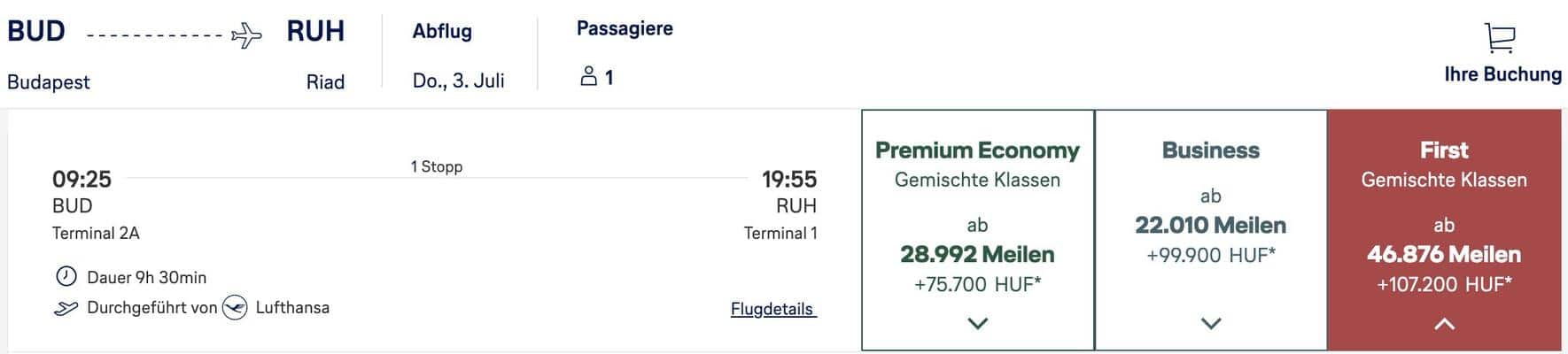Click the Lufthansa crane logo
The height and width of the screenshot is (354, 1568).
click(x=235, y=308)
